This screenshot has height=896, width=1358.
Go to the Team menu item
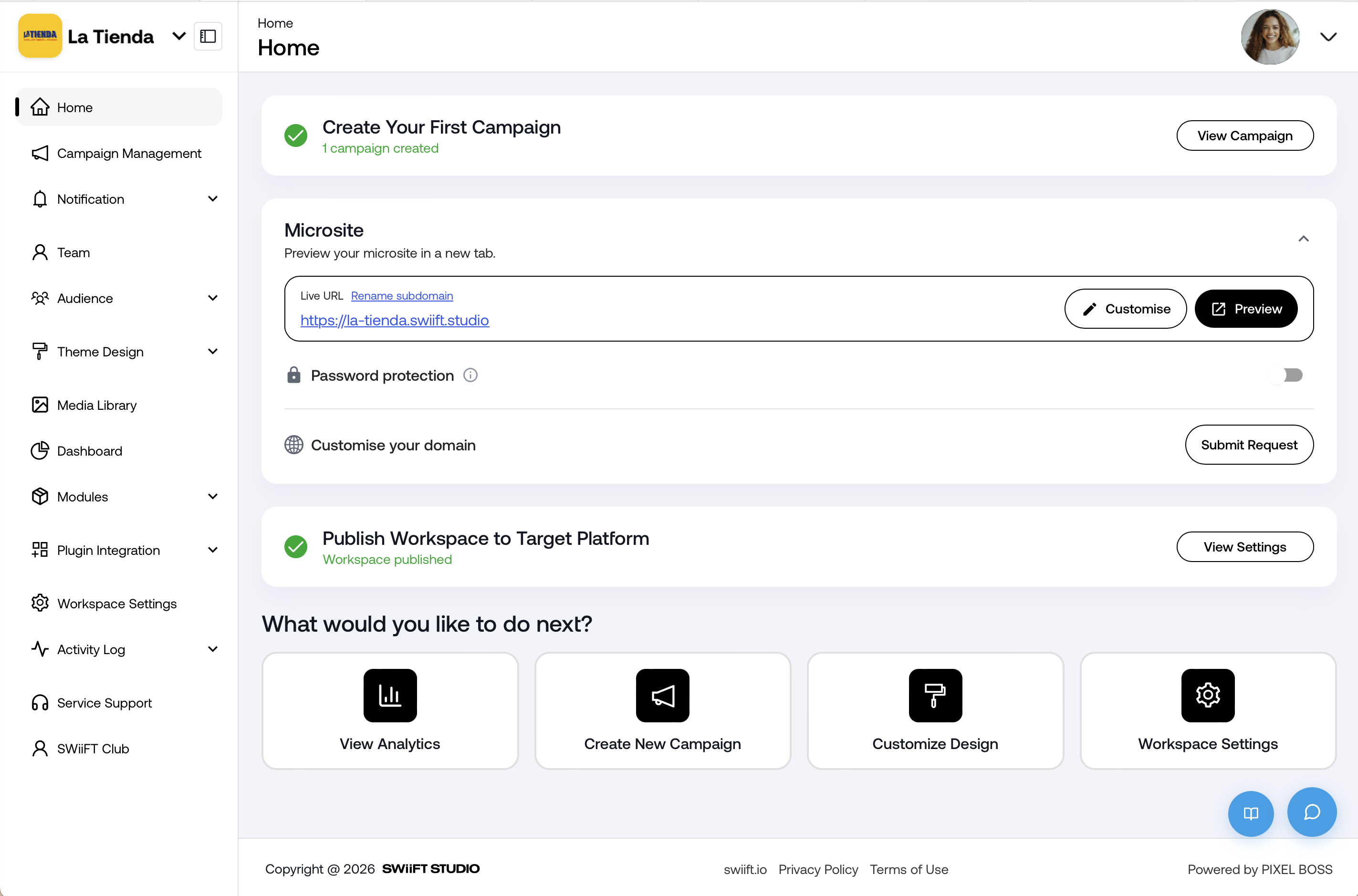click(x=118, y=252)
